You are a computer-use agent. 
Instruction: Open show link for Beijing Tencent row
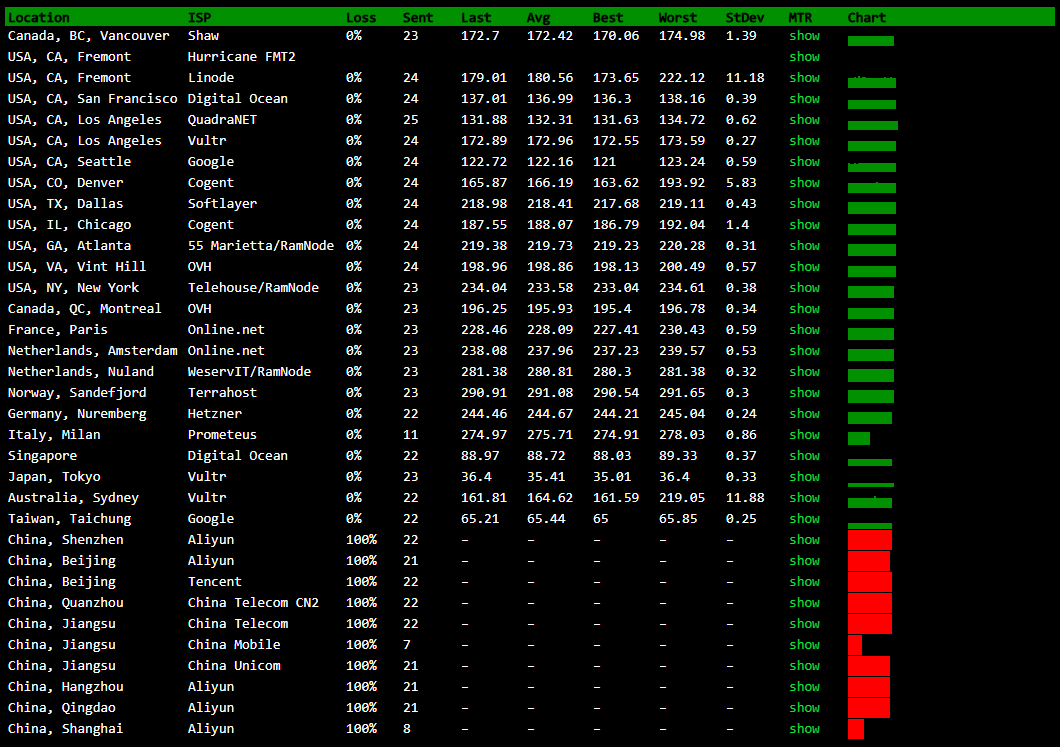(804, 582)
